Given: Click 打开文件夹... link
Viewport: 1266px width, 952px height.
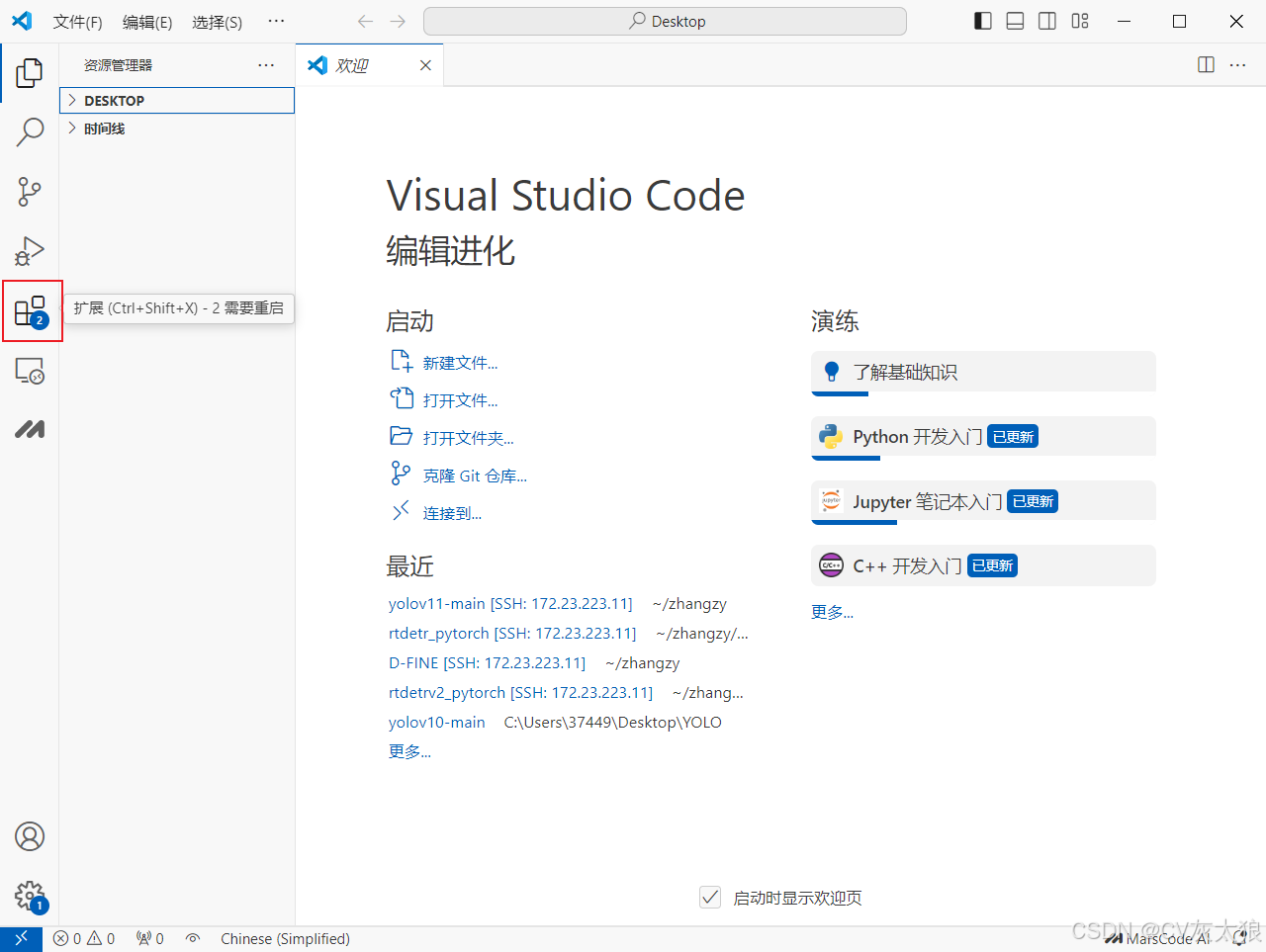Looking at the screenshot, I should click(468, 438).
